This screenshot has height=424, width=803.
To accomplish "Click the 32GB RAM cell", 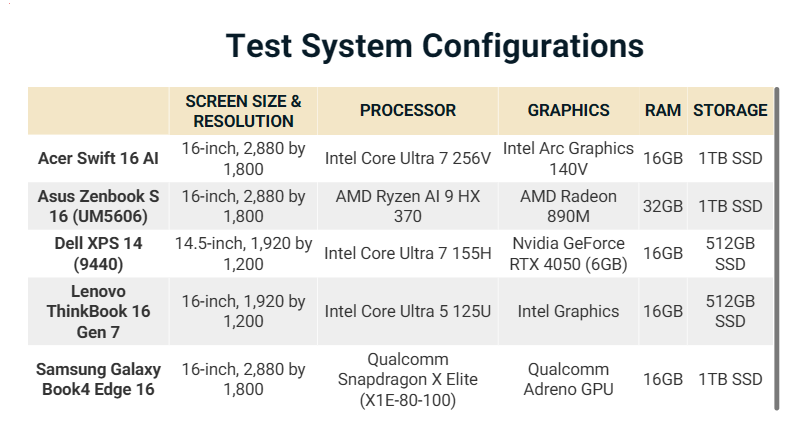I will pos(663,206).
